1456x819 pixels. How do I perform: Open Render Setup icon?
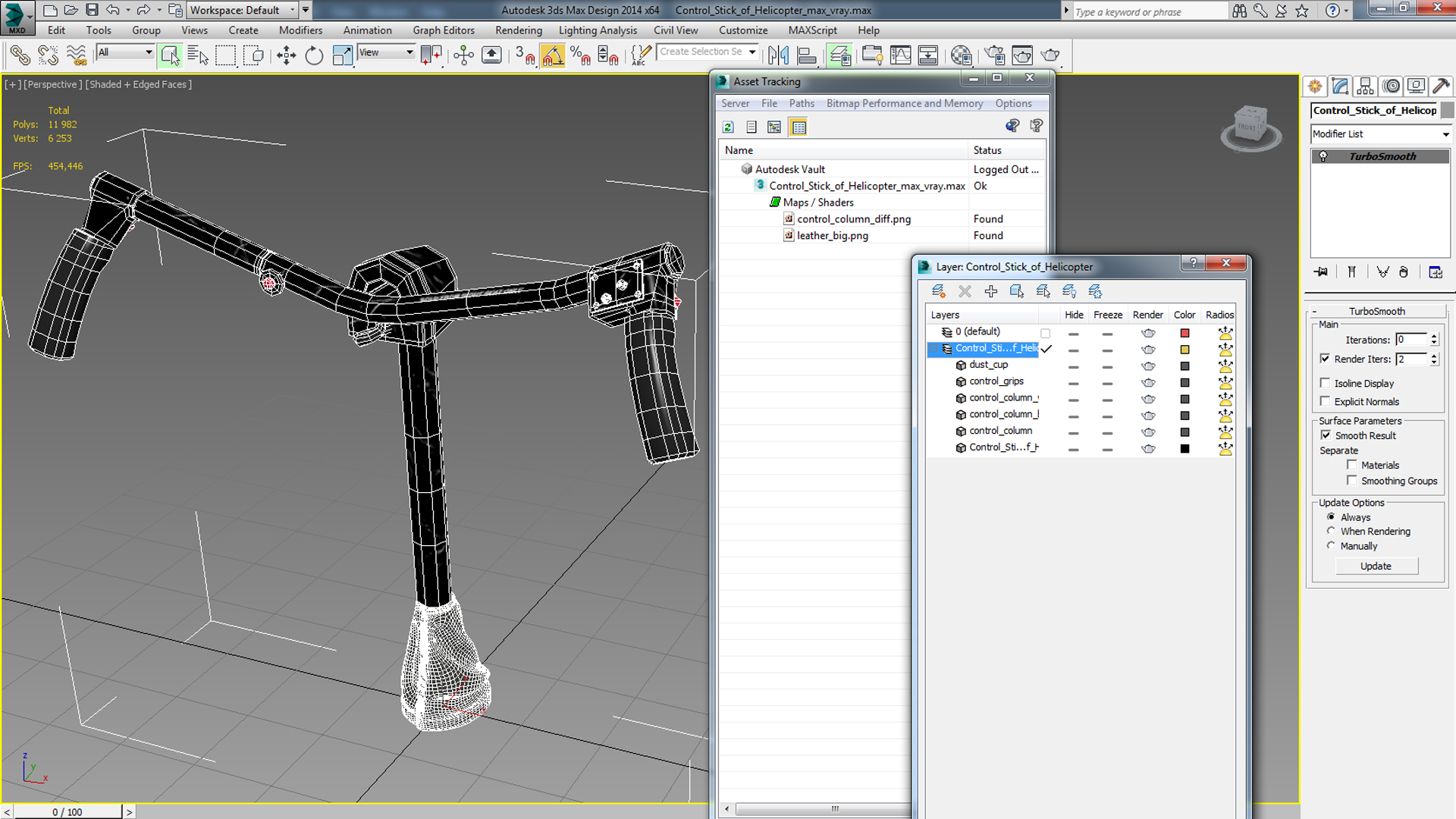point(994,55)
